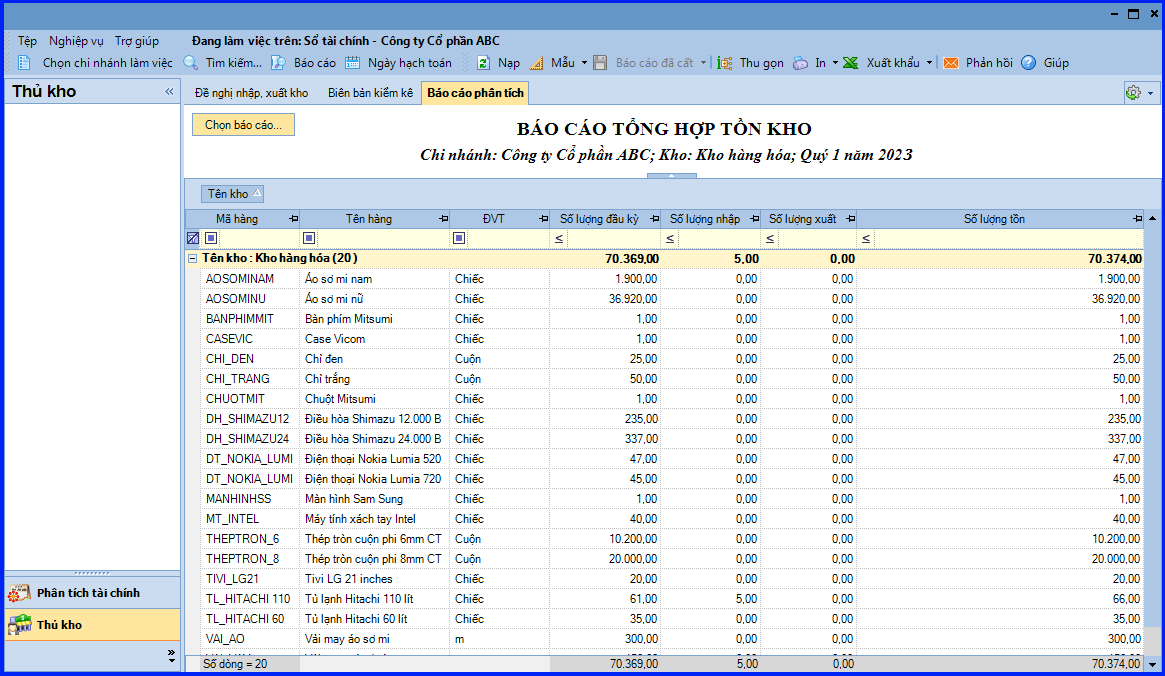
Task: Click the clear-filter icon in filter row
Action: click(193, 238)
